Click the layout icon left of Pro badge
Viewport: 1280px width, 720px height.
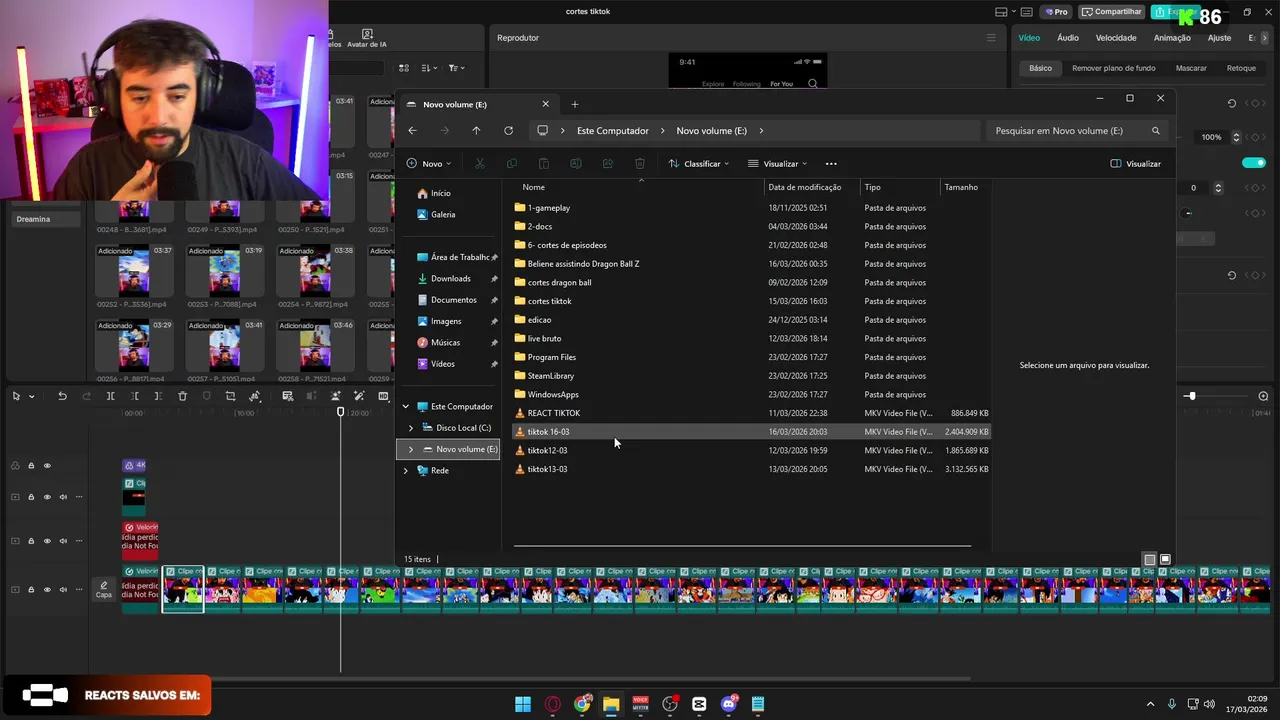[x=1002, y=12]
